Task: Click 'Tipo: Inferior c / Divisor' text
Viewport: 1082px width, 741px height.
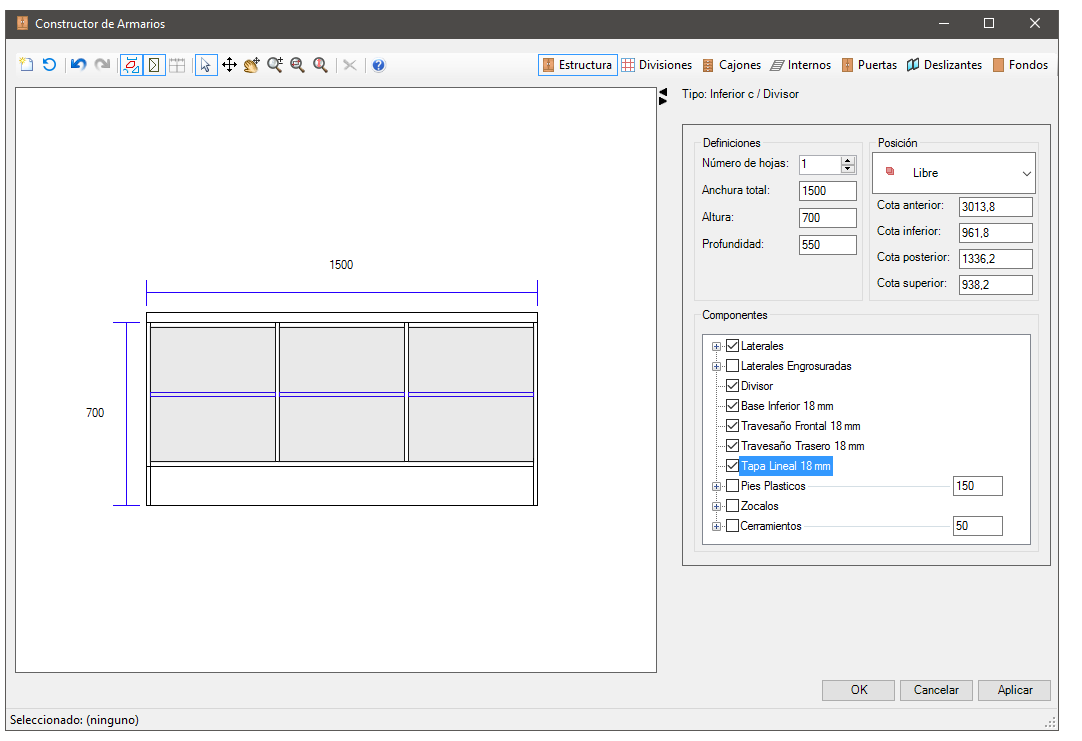Action: (740, 94)
